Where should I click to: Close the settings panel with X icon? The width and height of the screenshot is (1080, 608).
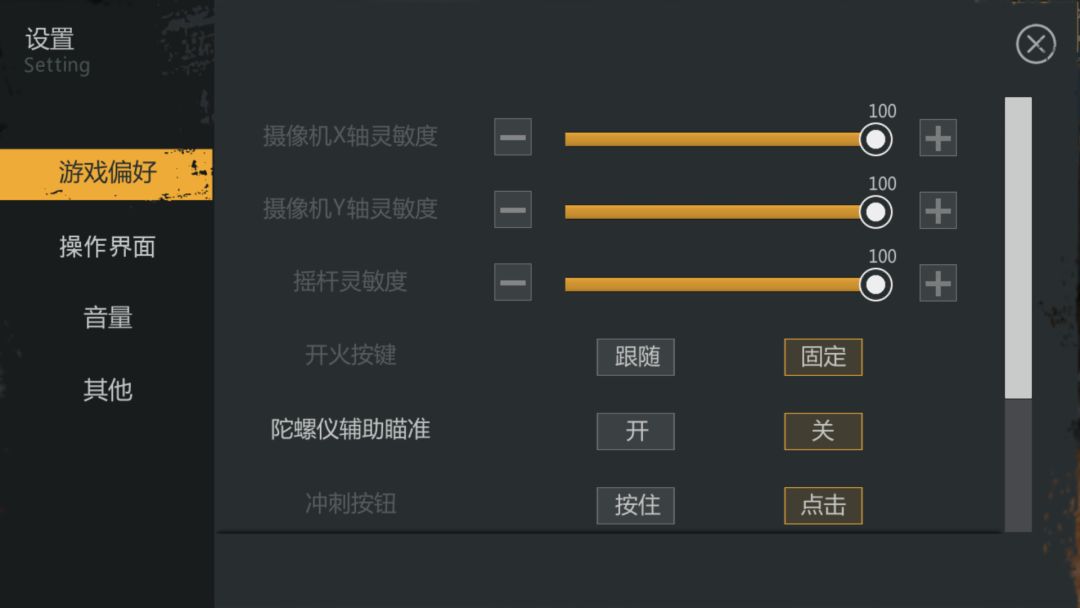coord(1035,44)
